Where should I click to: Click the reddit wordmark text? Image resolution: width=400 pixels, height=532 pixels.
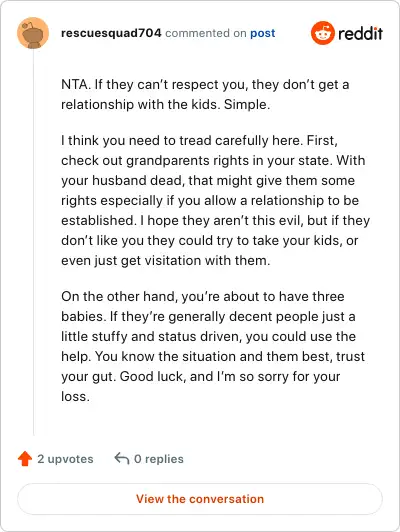point(360,33)
